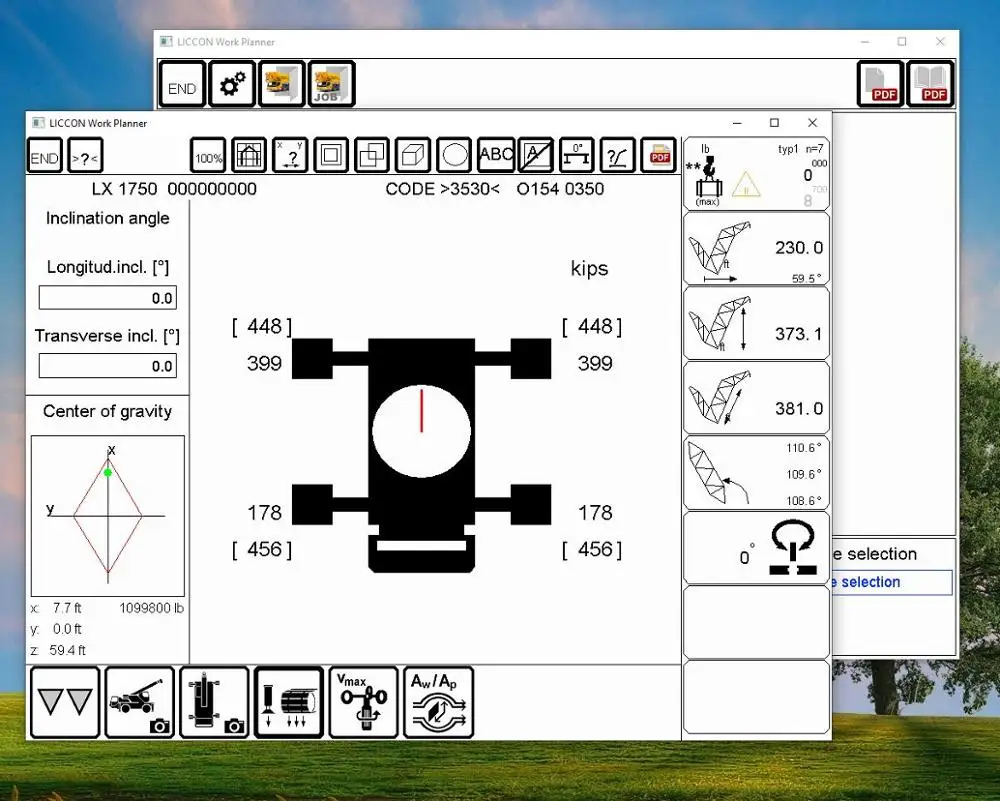This screenshot has height=801, width=1000.
Task: Click the center of gravity diagram
Action: (x=108, y=516)
